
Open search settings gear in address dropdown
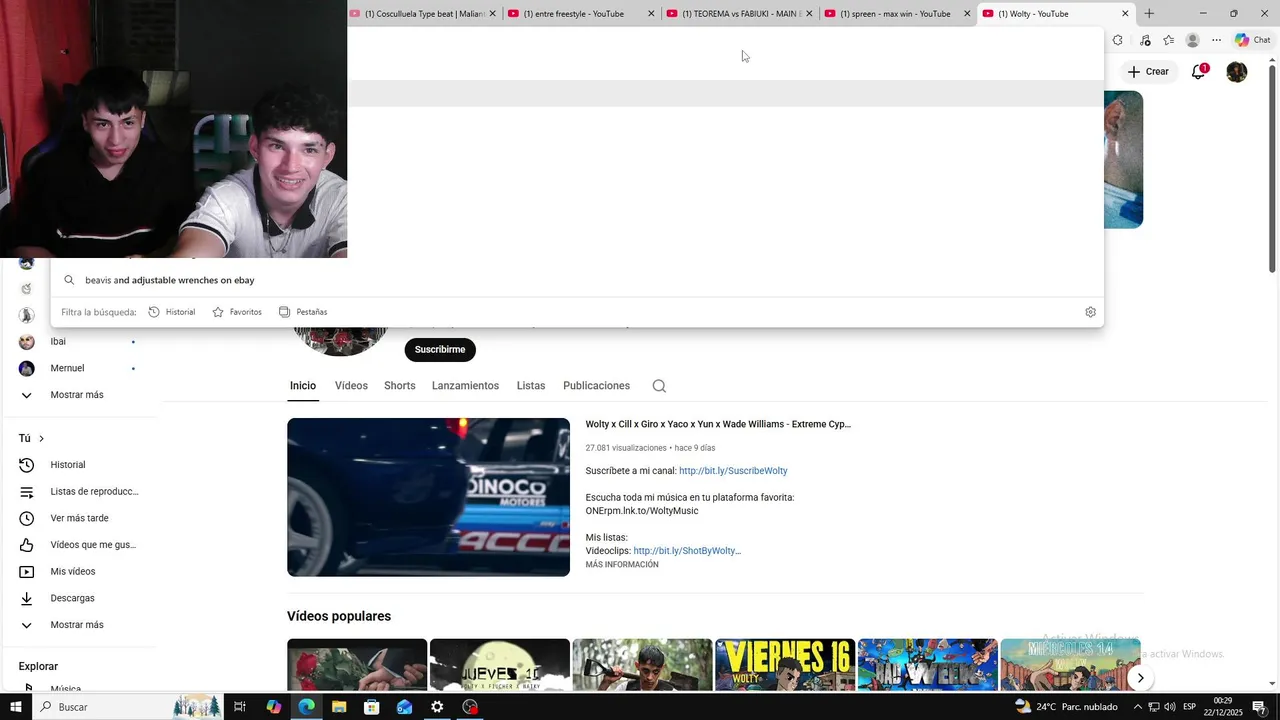1090,312
